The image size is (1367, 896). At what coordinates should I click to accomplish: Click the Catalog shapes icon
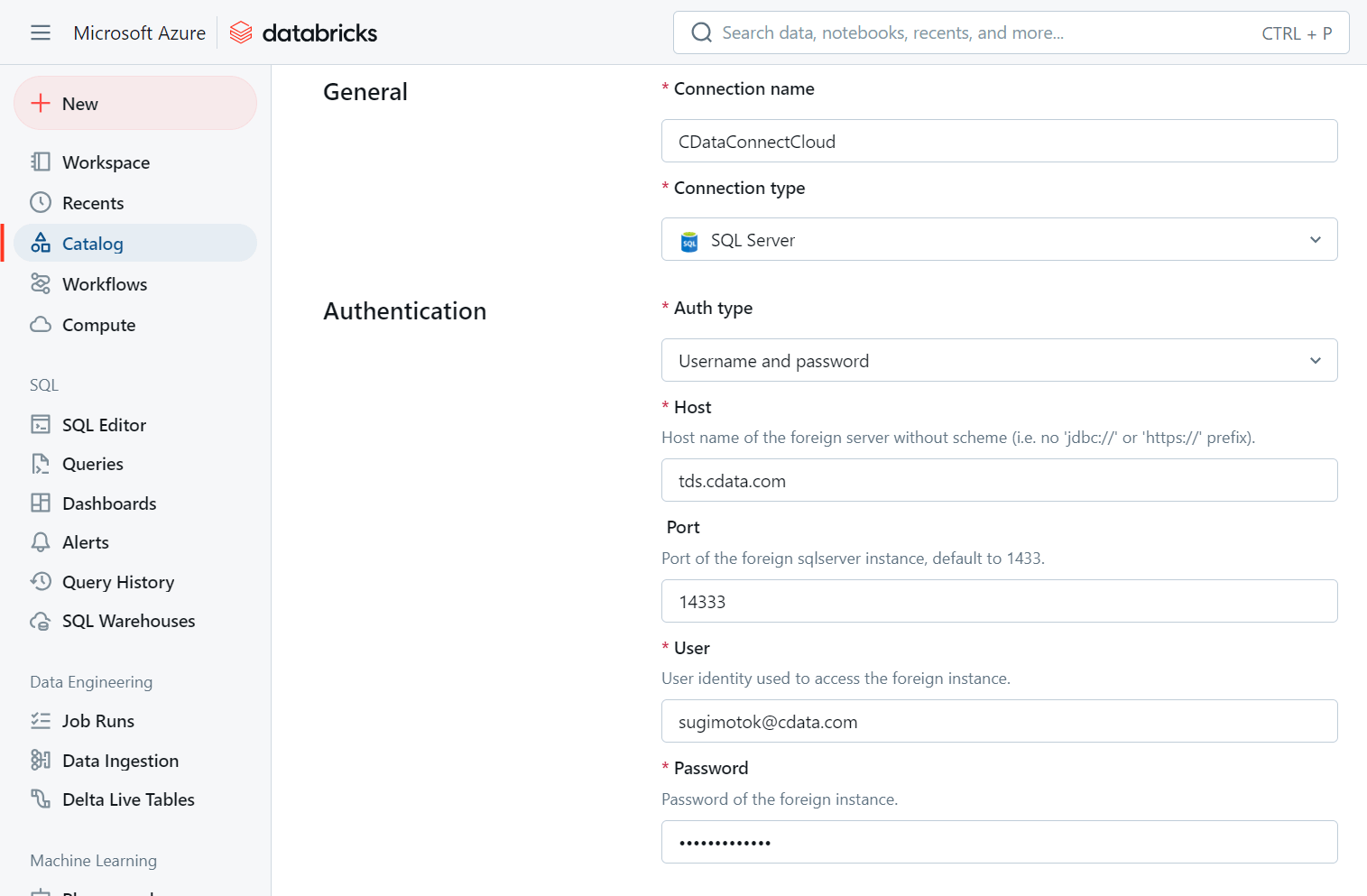pos(41,243)
